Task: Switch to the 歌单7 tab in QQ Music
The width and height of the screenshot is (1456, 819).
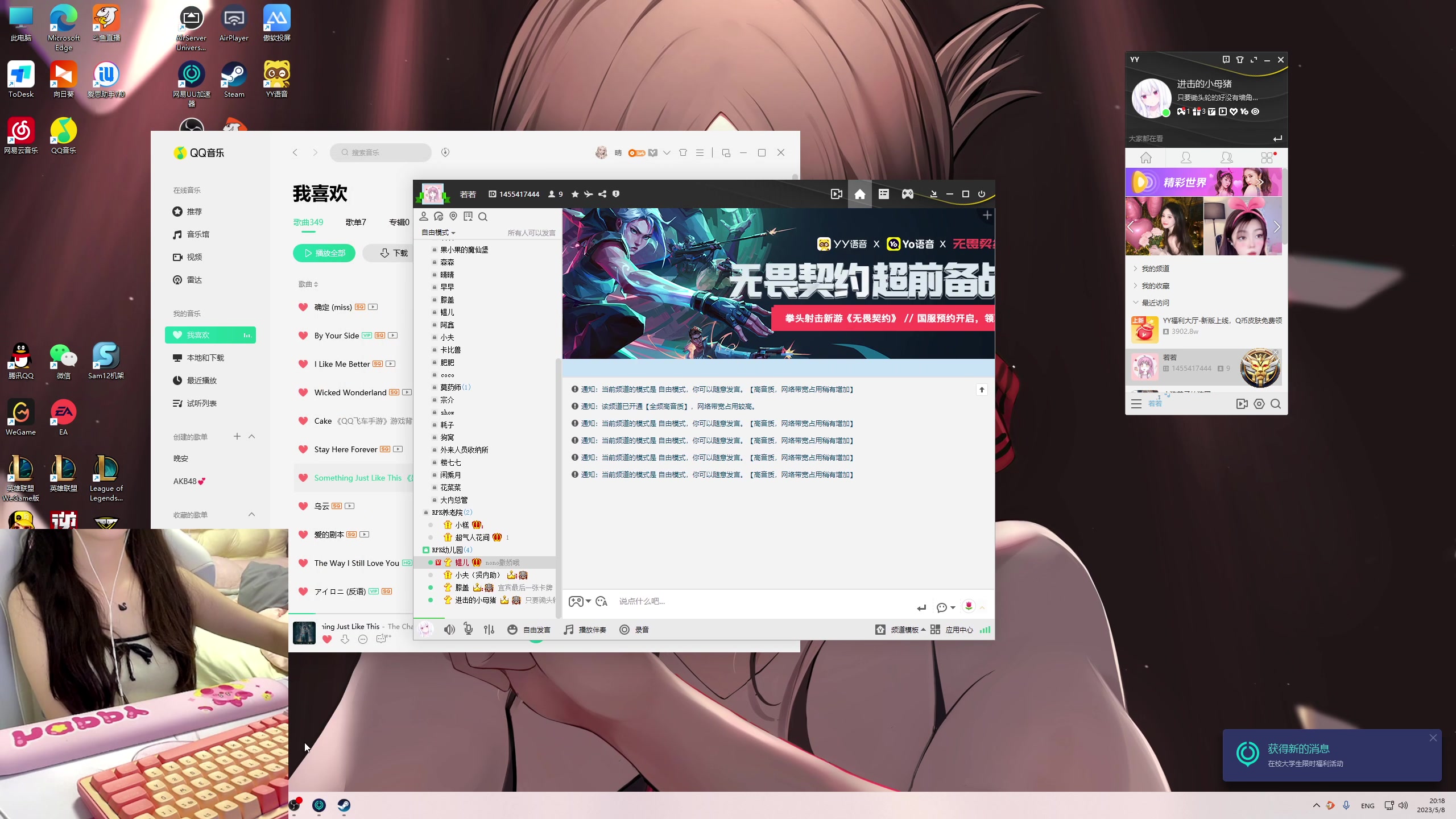Action: tap(356, 222)
